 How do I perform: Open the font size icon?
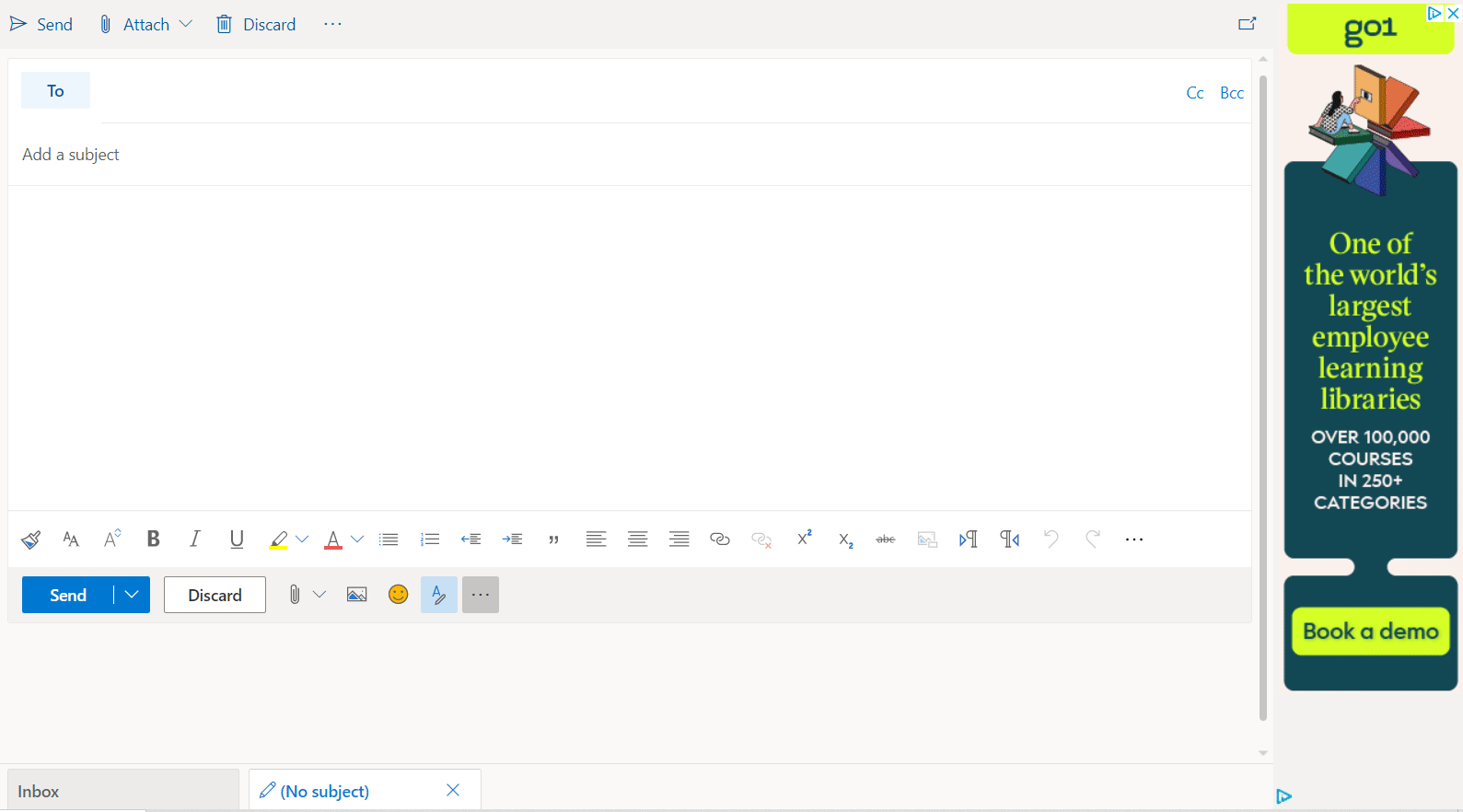pos(71,539)
